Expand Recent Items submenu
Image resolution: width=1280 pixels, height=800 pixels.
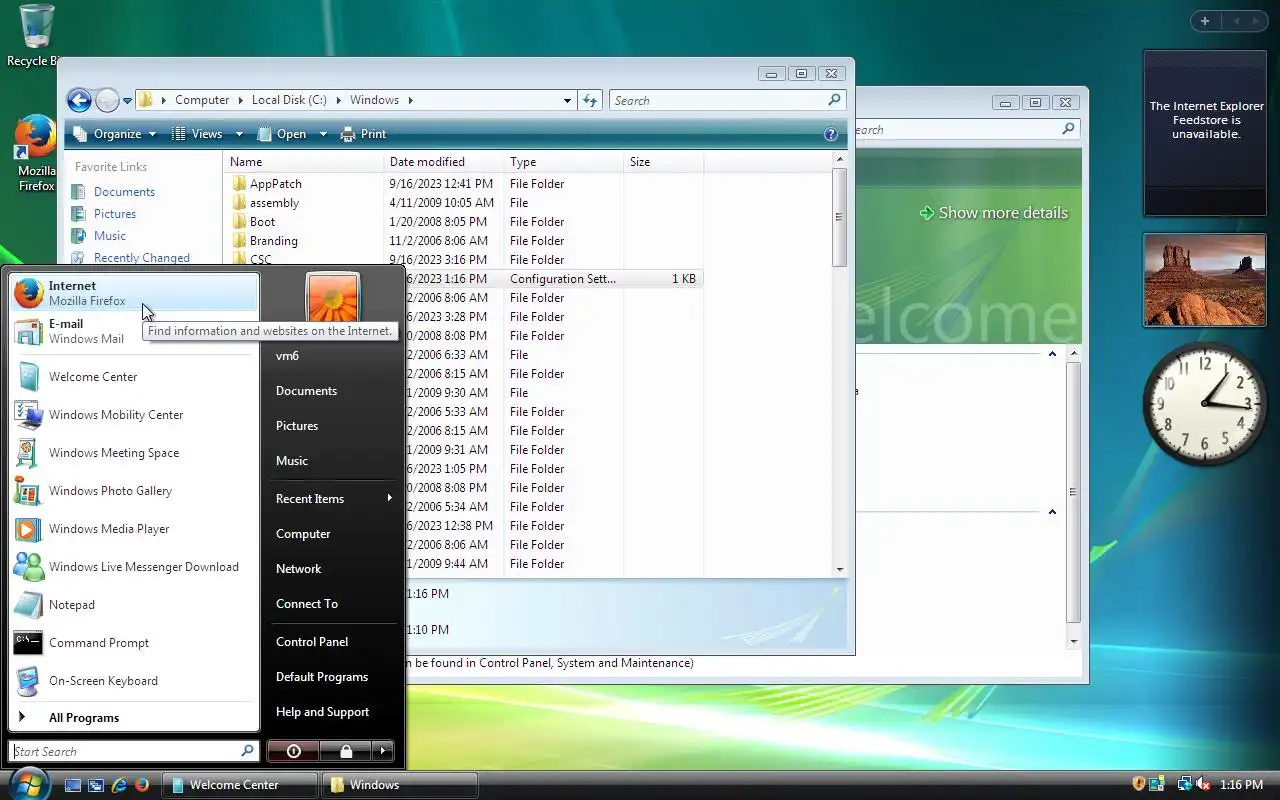[333, 499]
